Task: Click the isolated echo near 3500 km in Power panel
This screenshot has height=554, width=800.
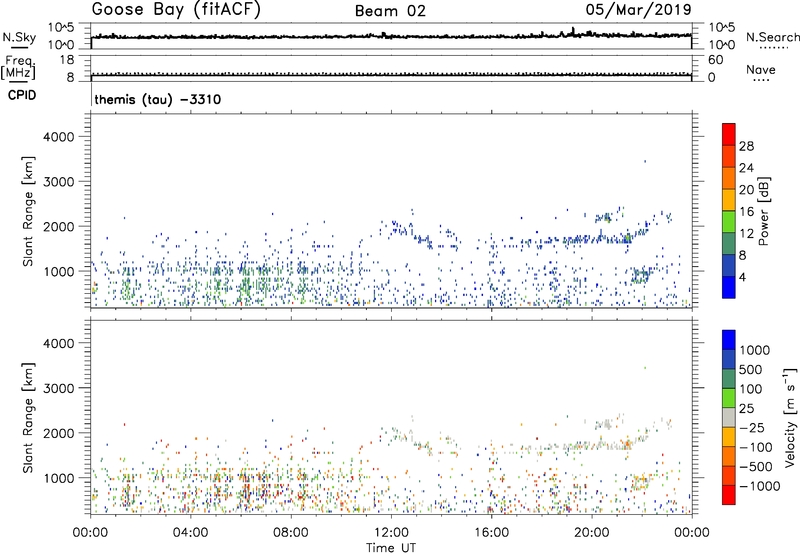Action: point(645,161)
